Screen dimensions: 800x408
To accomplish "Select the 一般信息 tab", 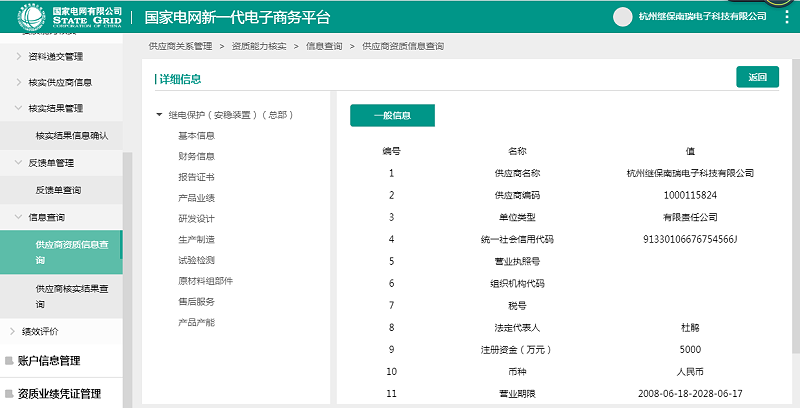I will click(x=392, y=115).
